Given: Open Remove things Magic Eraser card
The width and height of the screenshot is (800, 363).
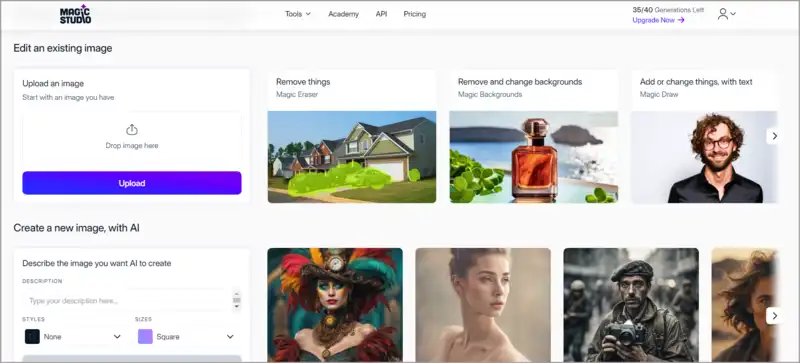Looking at the screenshot, I should 352,136.
